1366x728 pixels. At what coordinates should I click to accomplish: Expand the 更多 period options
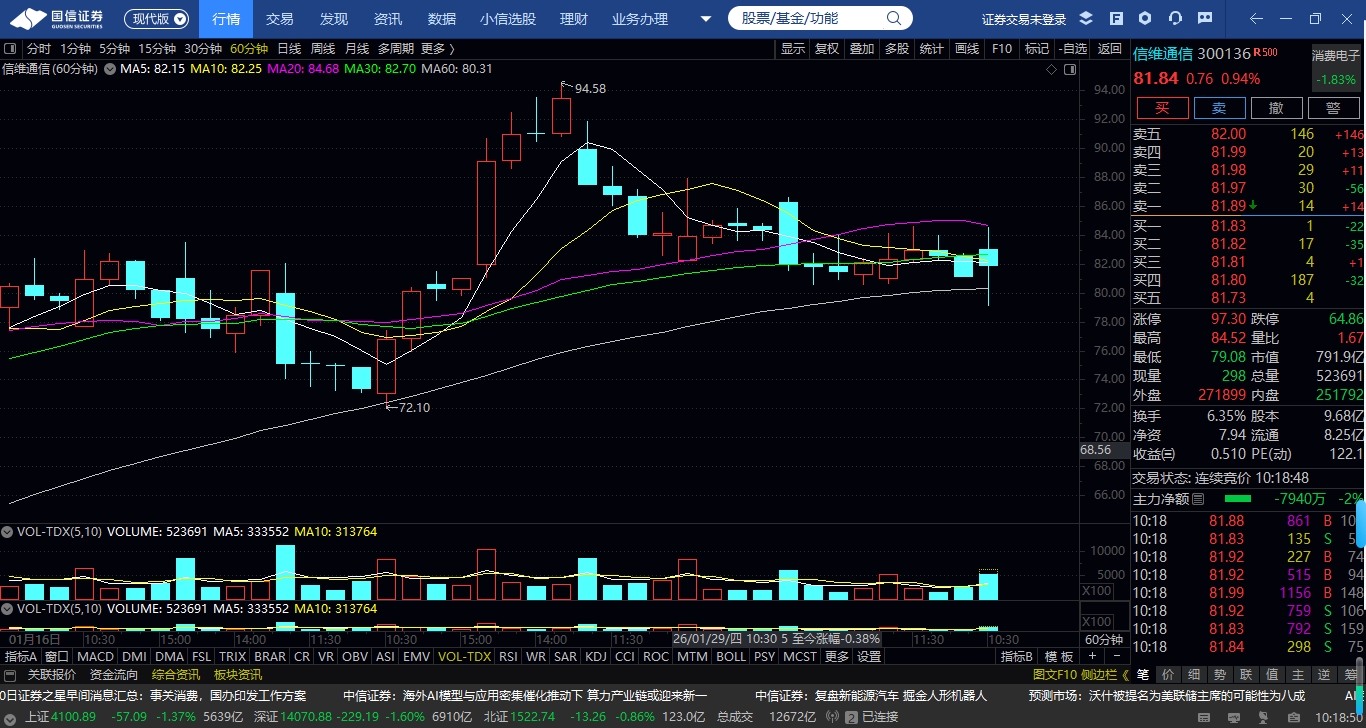pyautogui.click(x=437, y=48)
